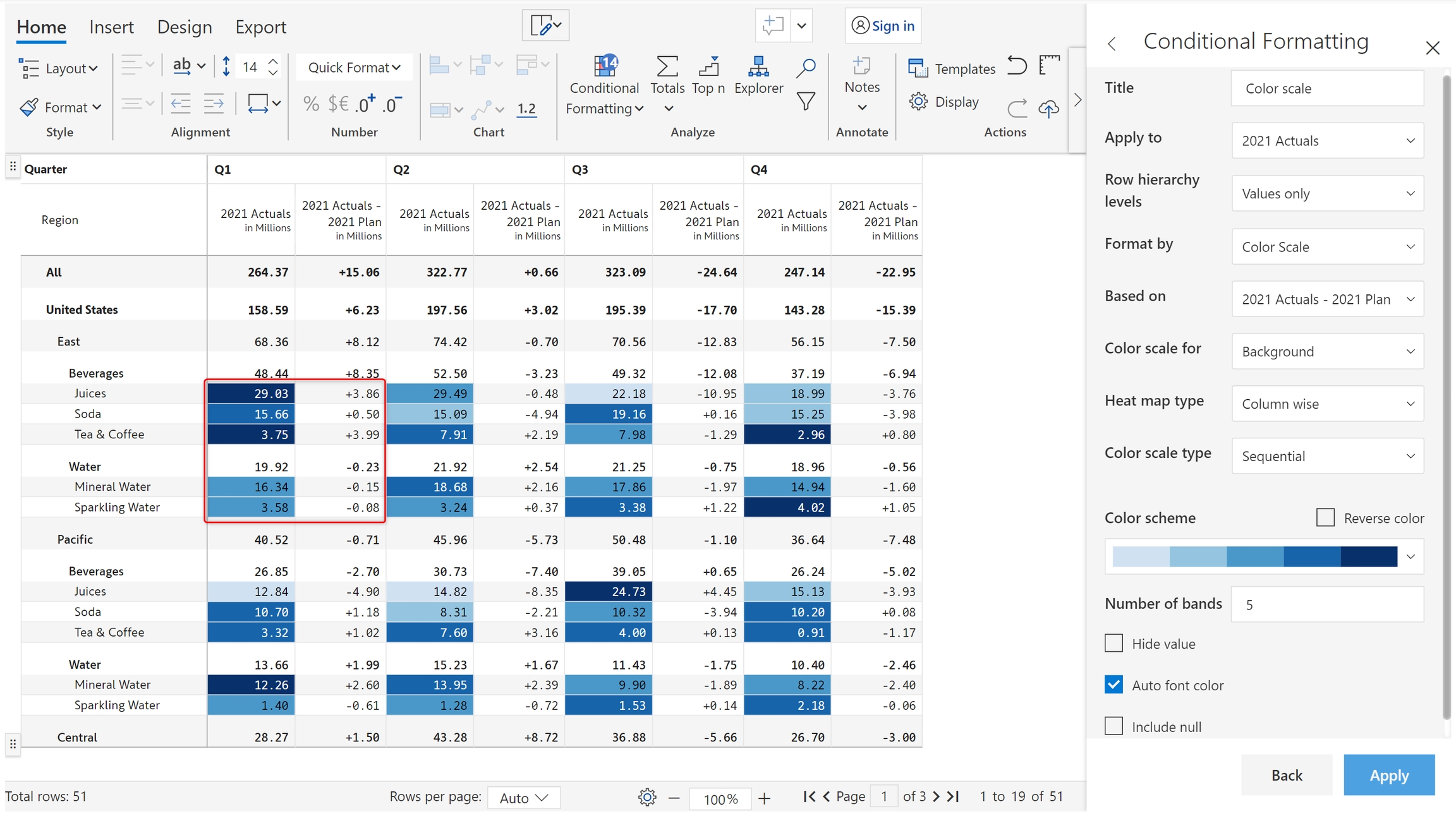
Task: Click the Top n icon
Action: click(708, 66)
